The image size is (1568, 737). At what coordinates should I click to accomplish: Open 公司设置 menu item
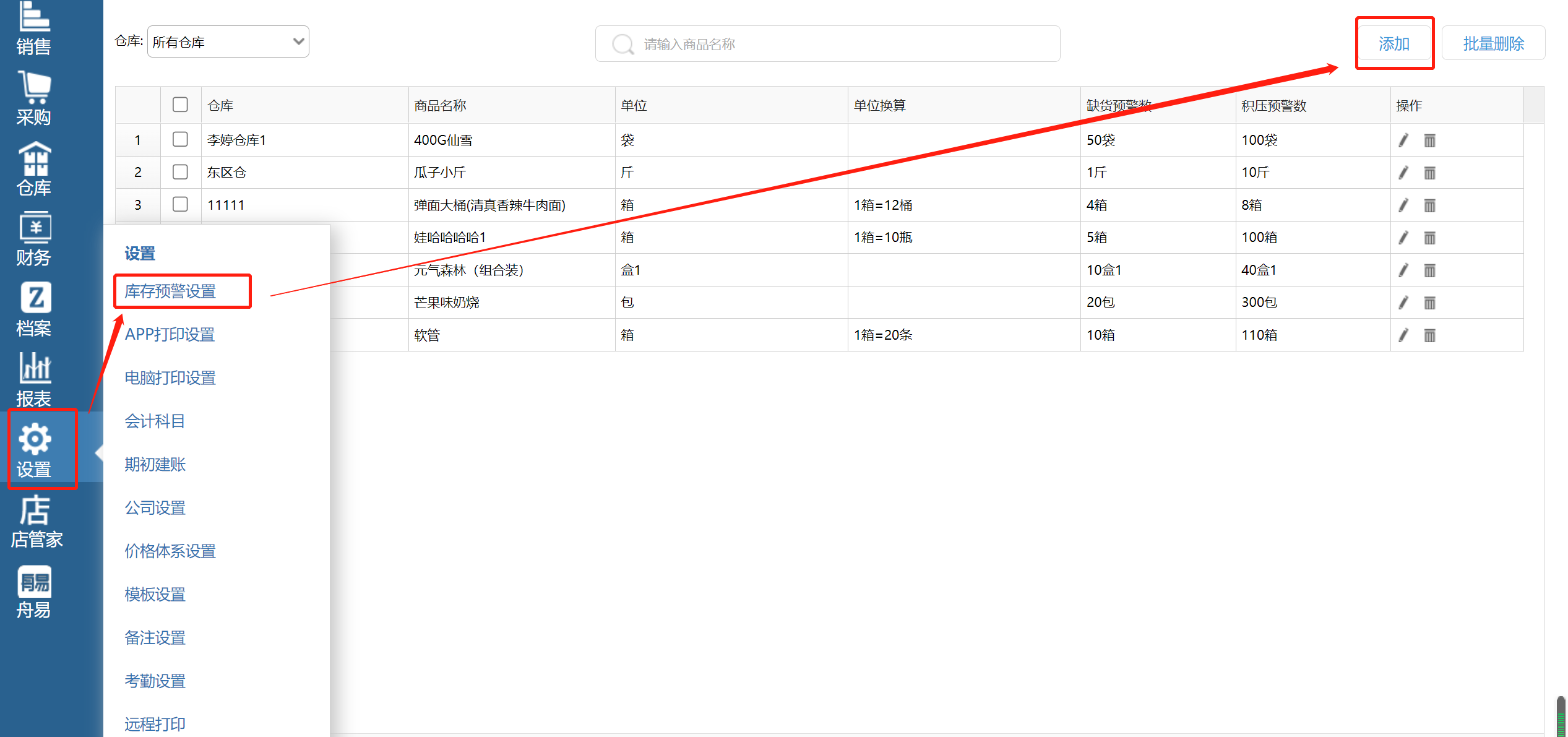click(155, 508)
